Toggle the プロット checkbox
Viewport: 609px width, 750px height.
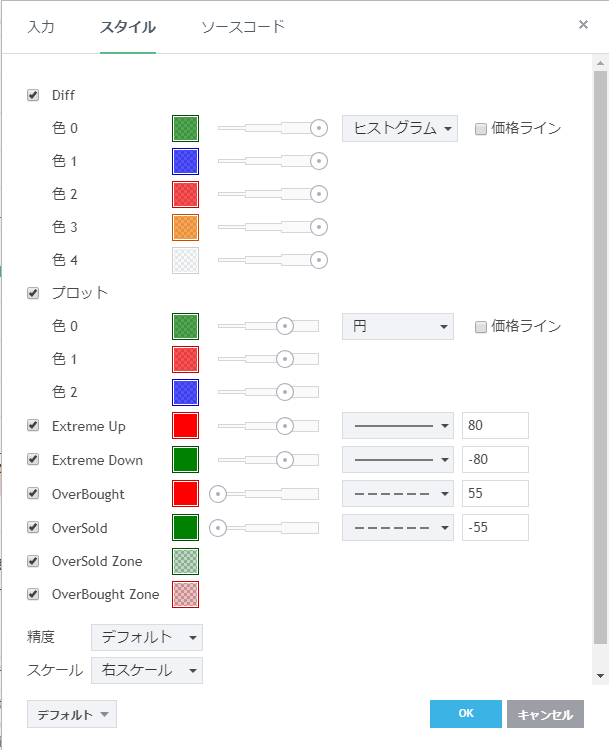33,293
